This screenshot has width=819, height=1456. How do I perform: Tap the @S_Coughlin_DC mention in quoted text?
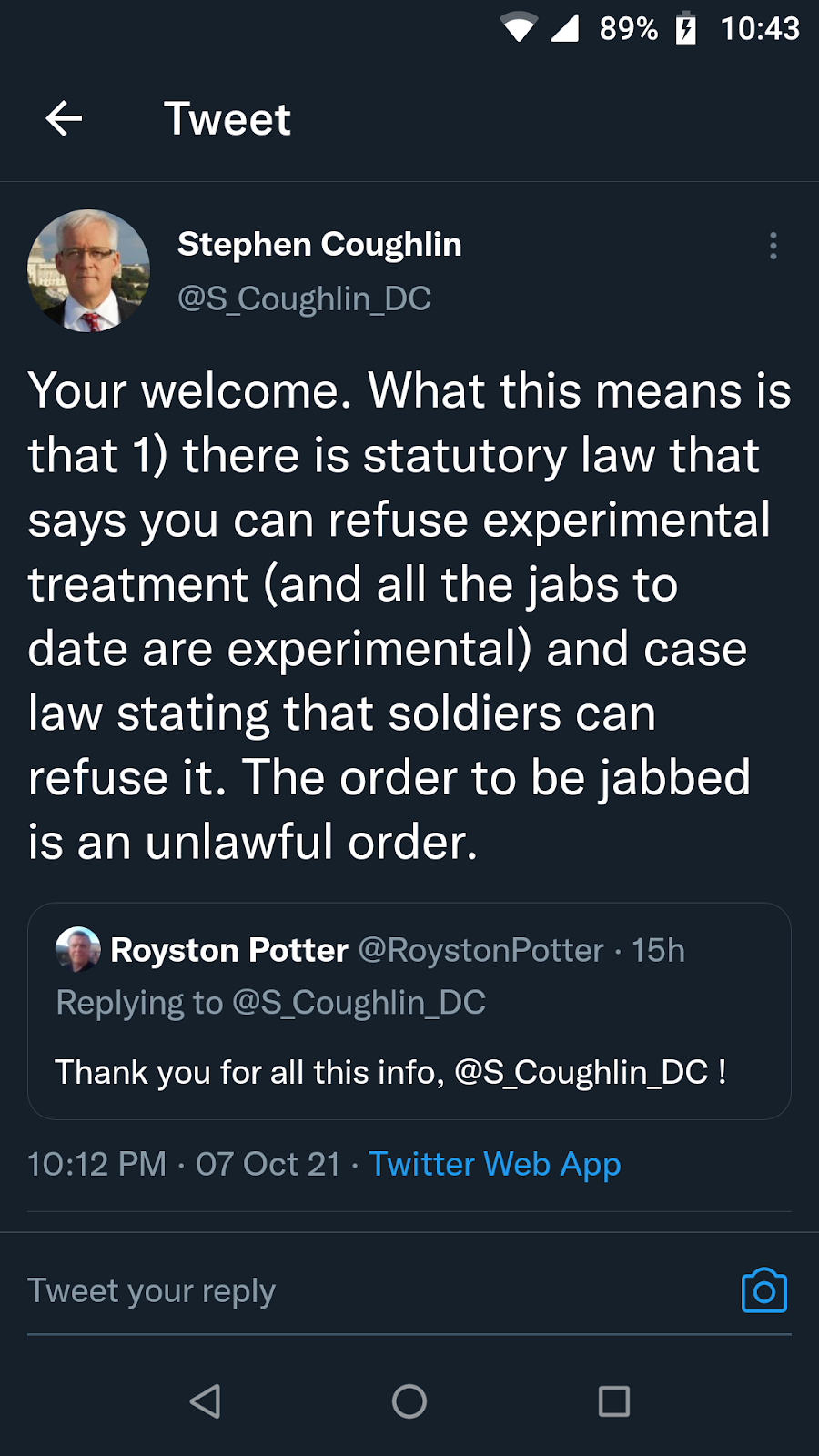581,1072
